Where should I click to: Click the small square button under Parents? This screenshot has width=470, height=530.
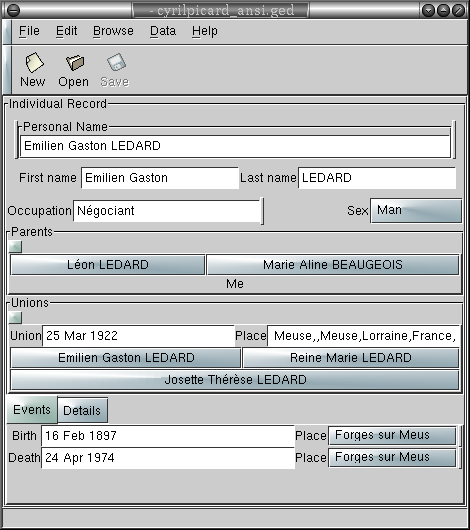coord(15,247)
